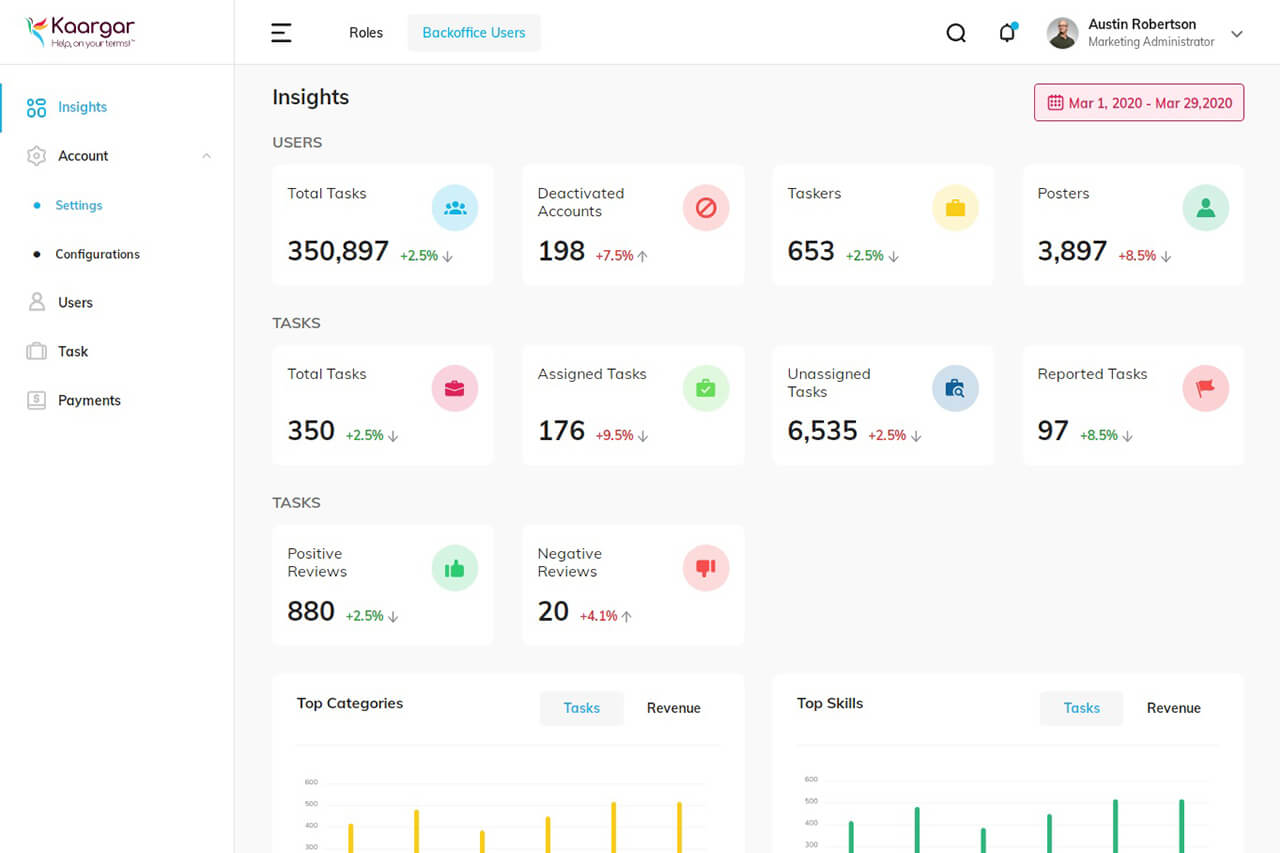Click Austin Robertson's profile avatar
The height and width of the screenshot is (853, 1280).
click(1062, 33)
